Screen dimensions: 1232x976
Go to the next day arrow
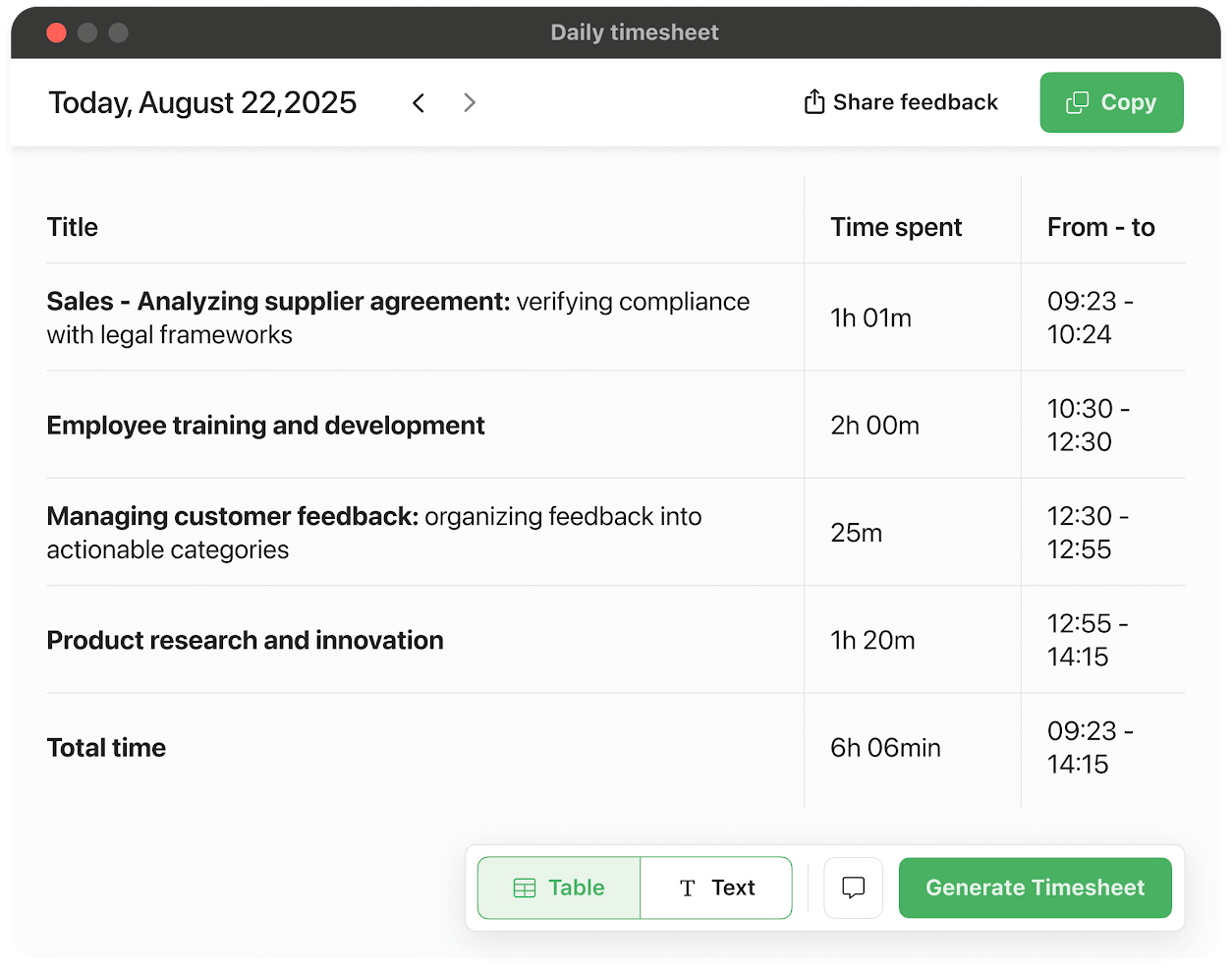click(x=470, y=103)
